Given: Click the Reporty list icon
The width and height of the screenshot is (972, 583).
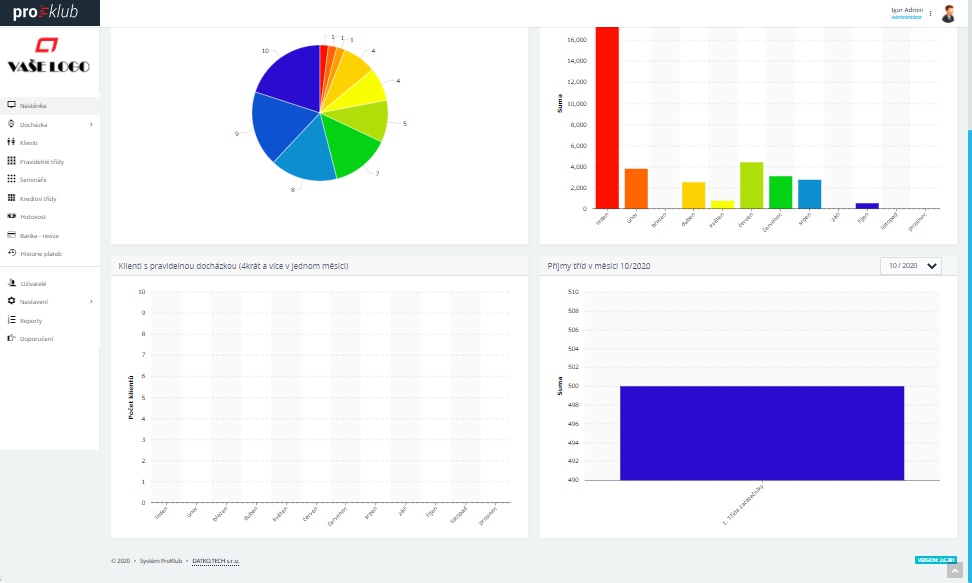Looking at the screenshot, I should (x=11, y=320).
